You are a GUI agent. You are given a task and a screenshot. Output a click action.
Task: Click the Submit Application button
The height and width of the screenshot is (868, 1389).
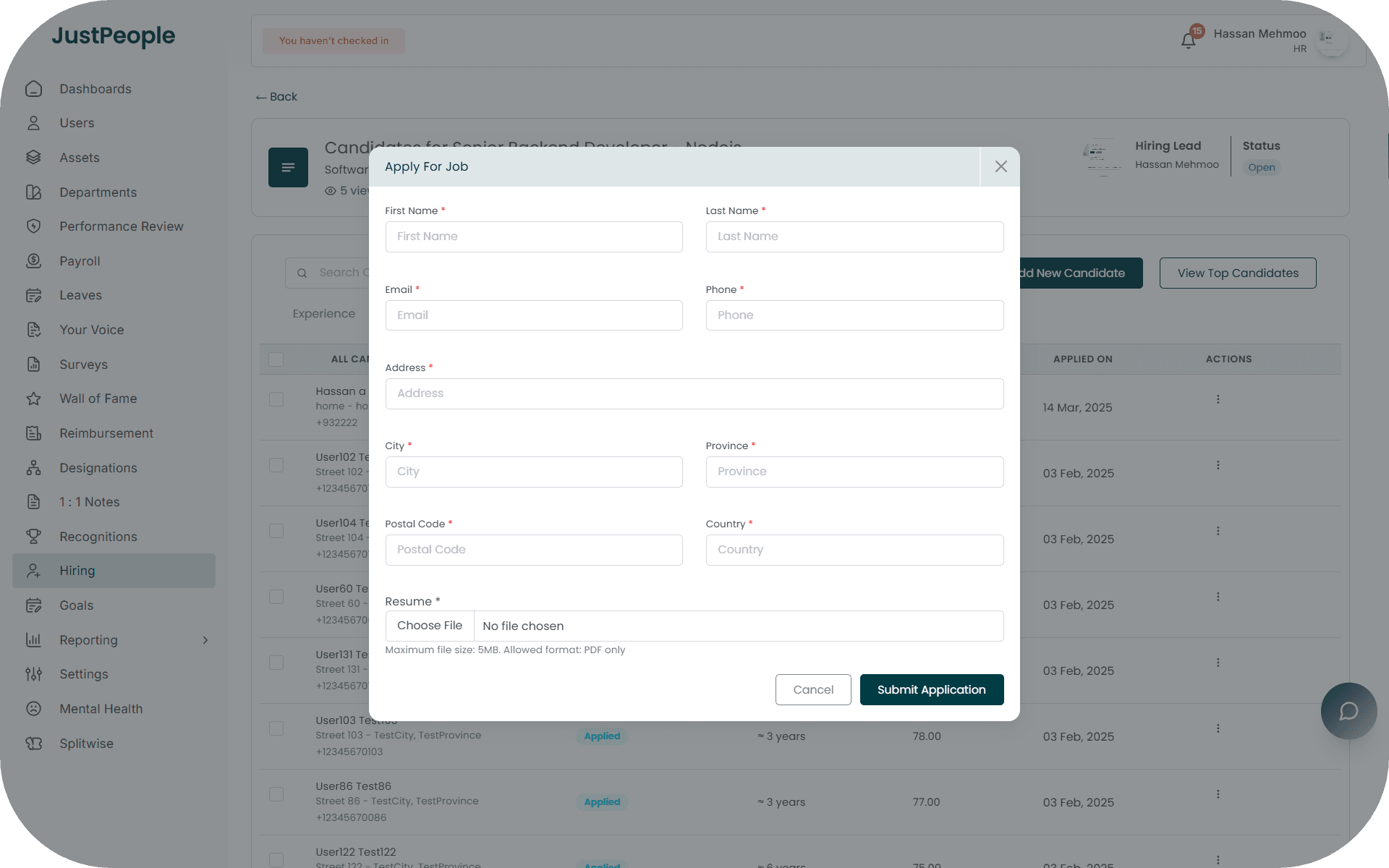tap(931, 689)
